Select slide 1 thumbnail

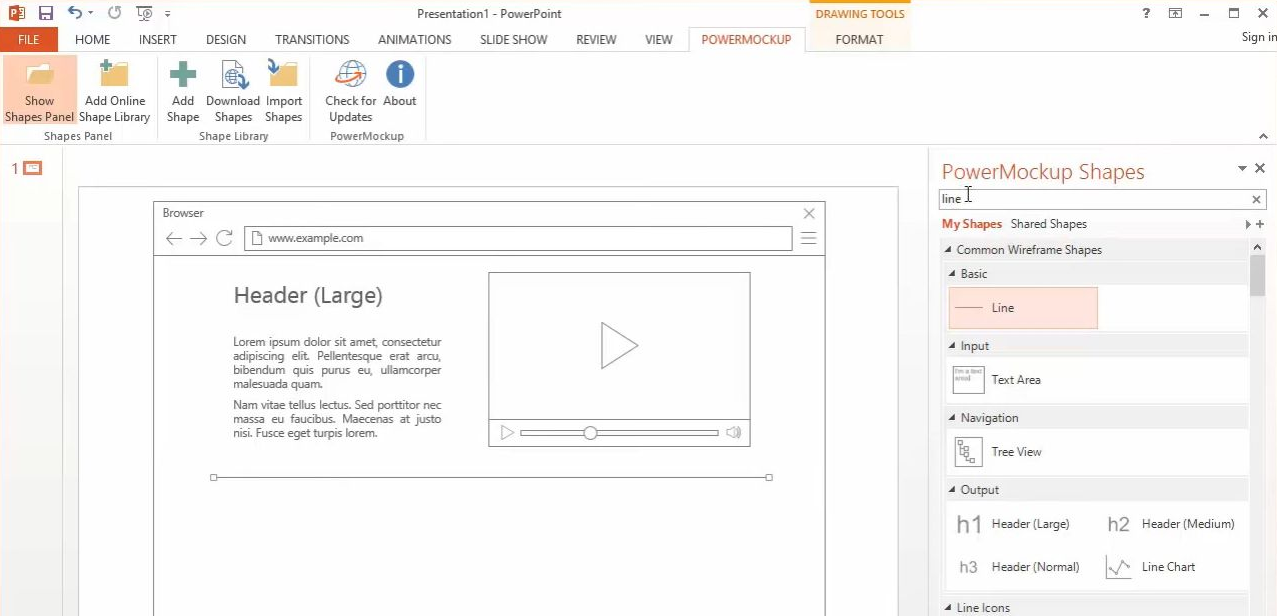(x=33, y=168)
